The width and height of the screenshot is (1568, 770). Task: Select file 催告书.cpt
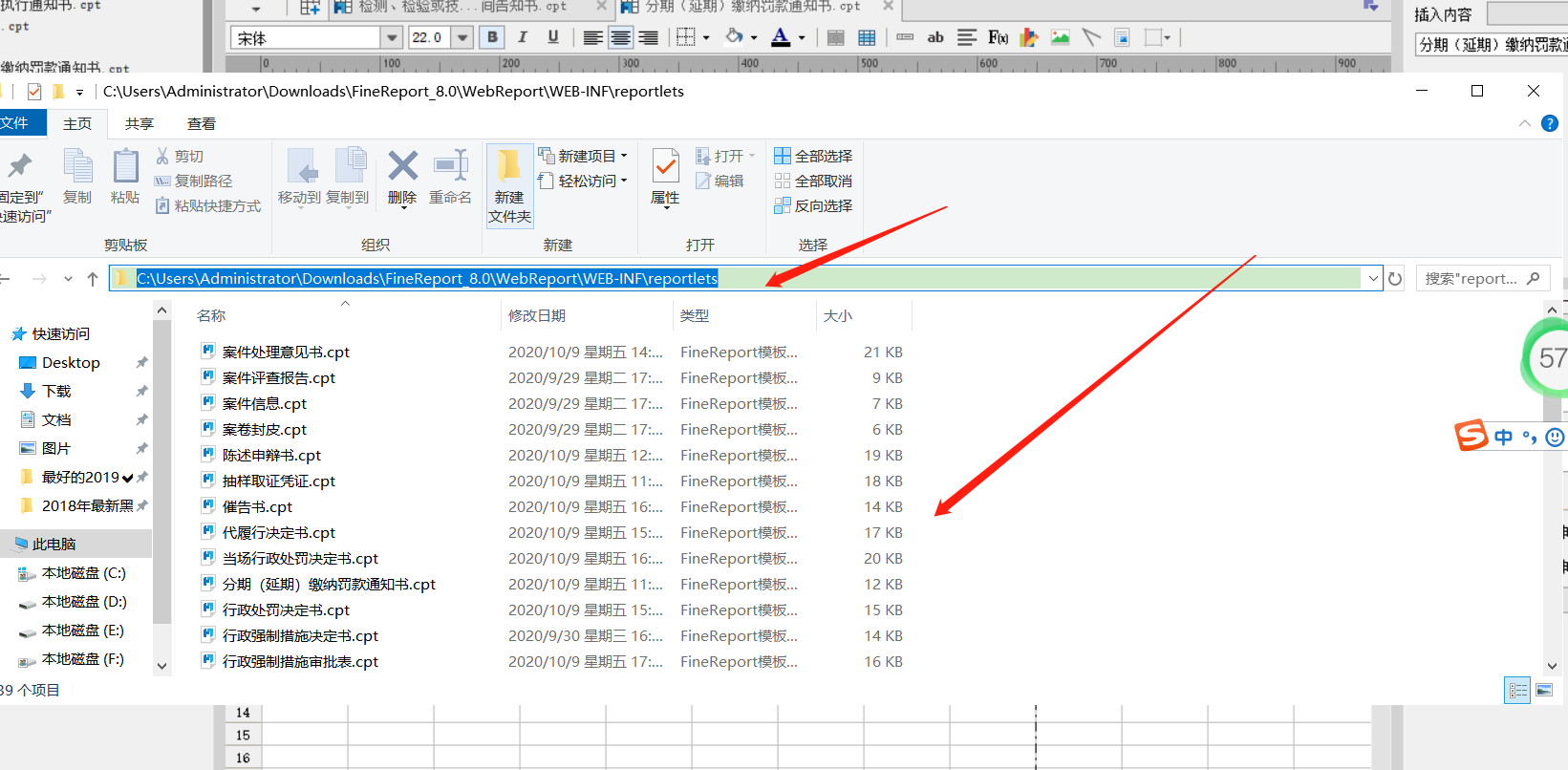click(257, 506)
